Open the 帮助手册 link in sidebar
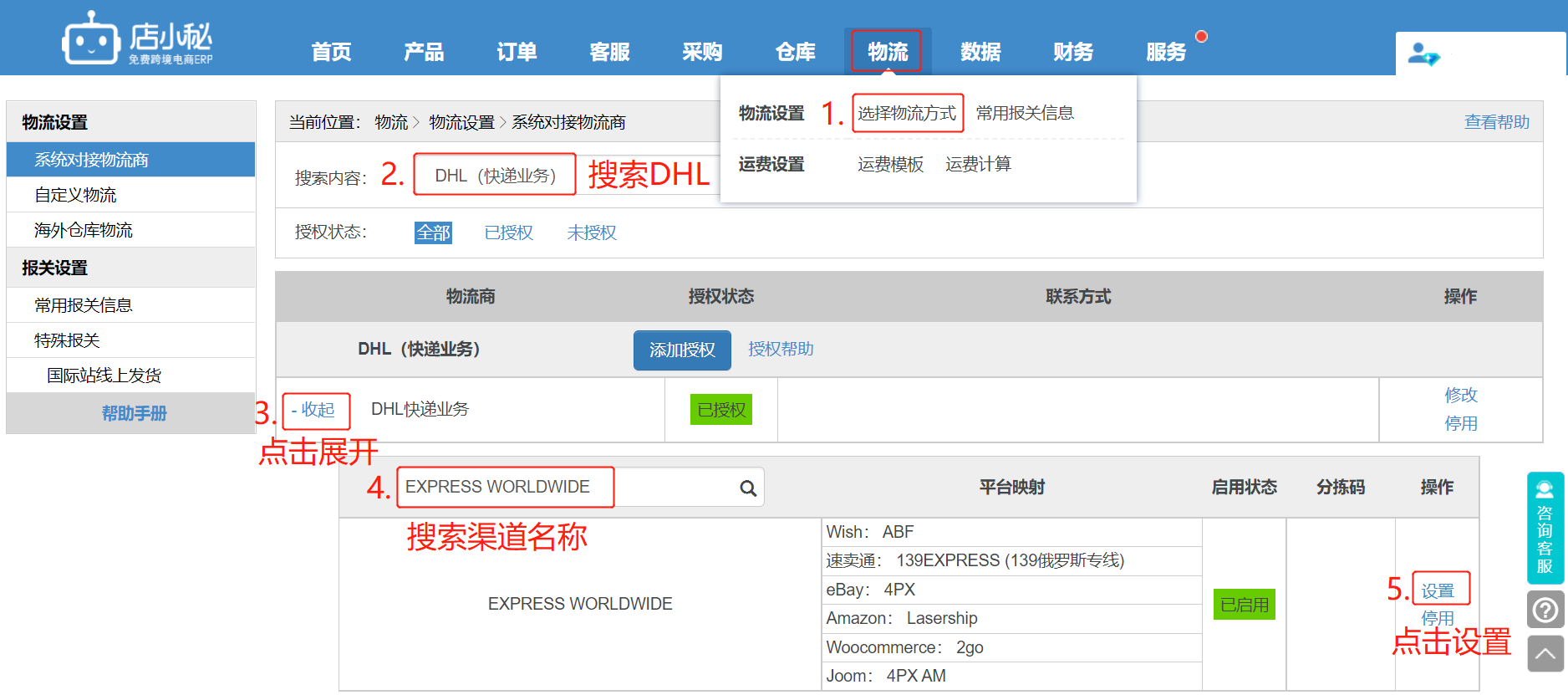This screenshot has height=695, width=1568. [x=134, y=413]
